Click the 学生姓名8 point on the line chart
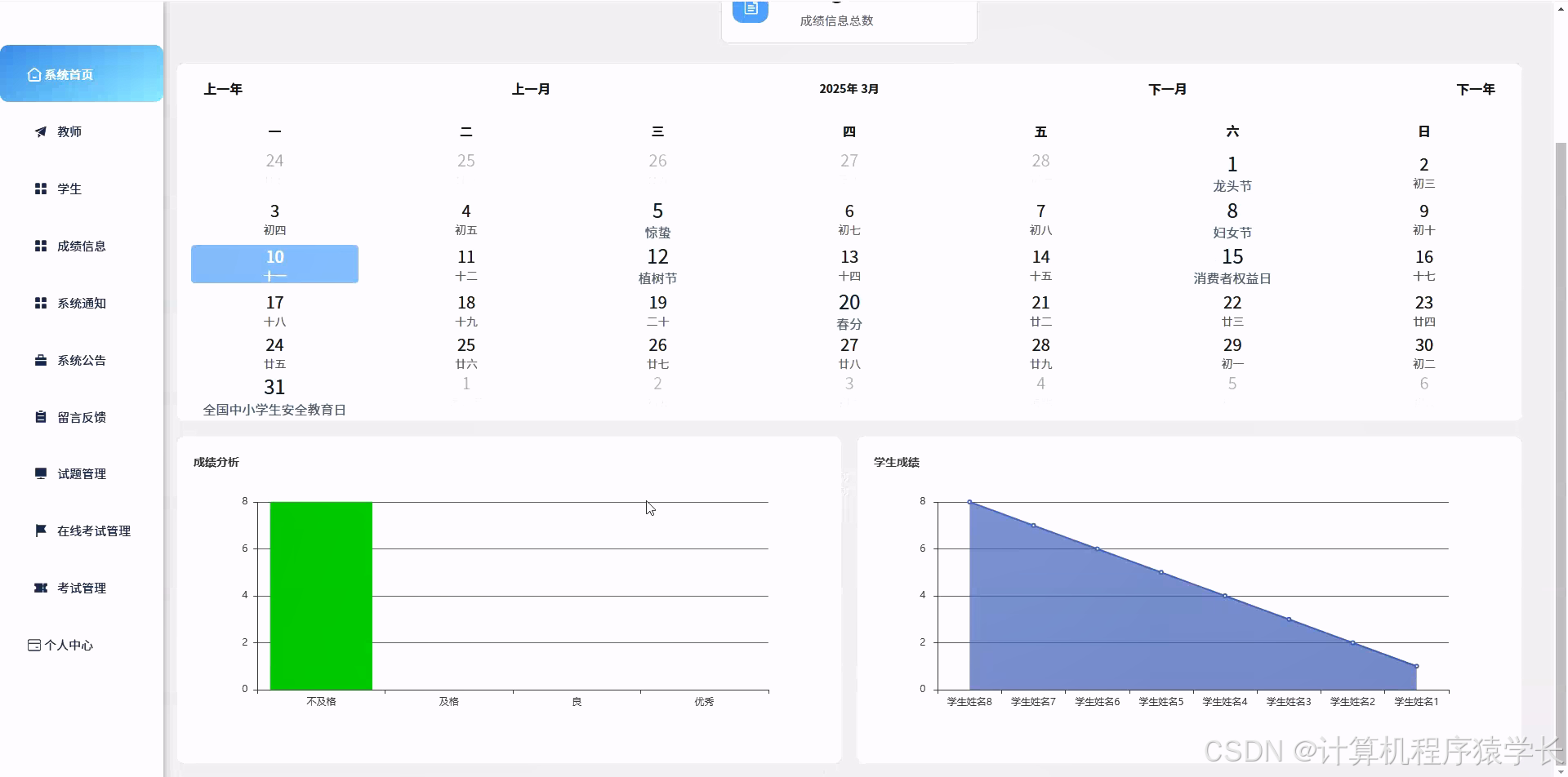 coord(969,502)
